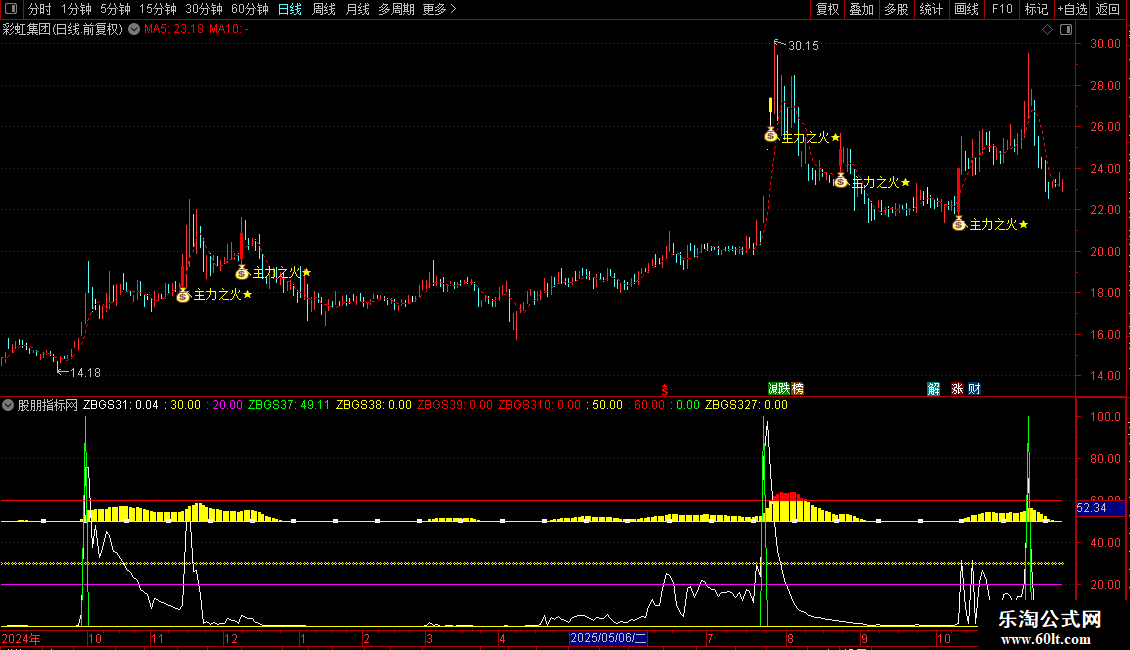Click the 30.00 price axis label
This screenshot has width=1130, height=650.
tap(1105, 44)
